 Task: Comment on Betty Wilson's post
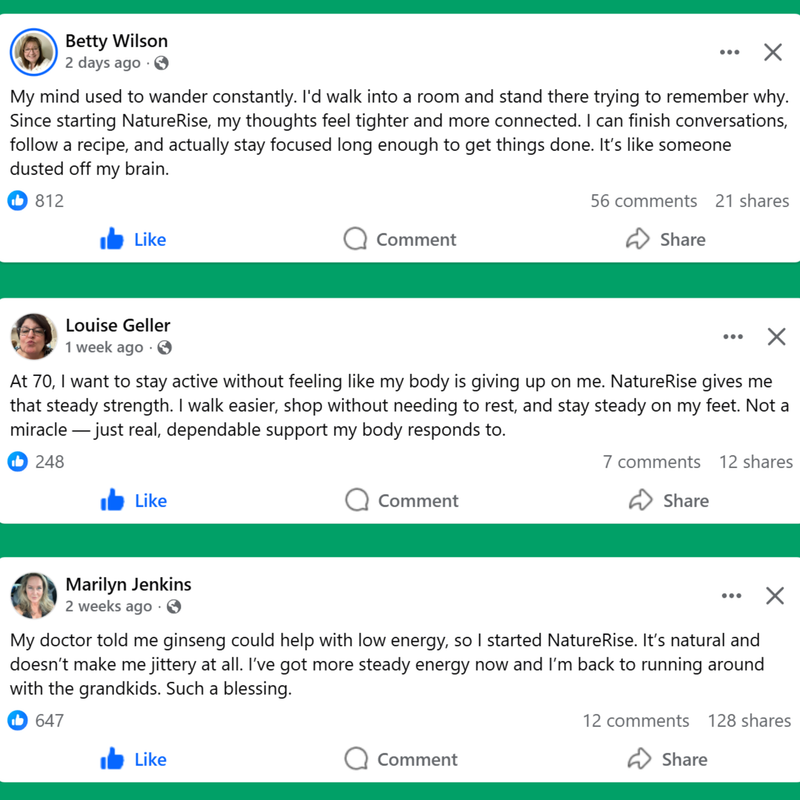(x=399, y=239)
